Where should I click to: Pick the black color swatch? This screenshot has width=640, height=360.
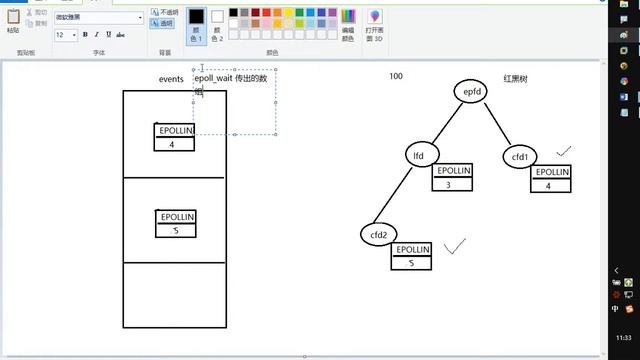pyautogui.click(x=233, y=13)
